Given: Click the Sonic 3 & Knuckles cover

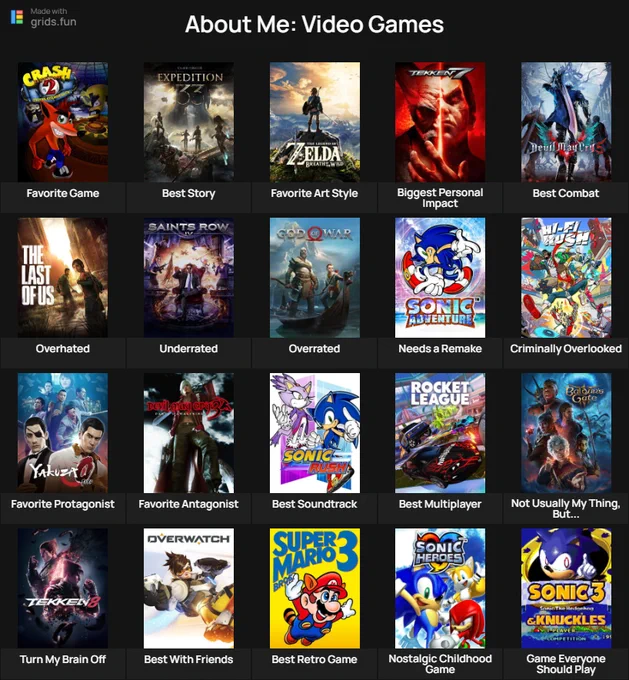Looking at the screenshot, I should pyautogui.click(x=566, y=588).
